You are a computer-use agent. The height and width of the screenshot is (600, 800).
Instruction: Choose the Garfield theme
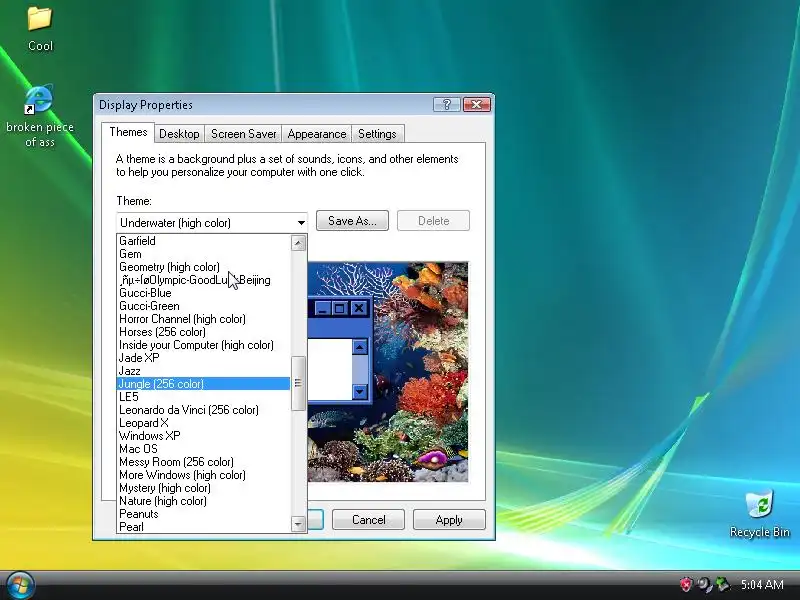[204, 241]
